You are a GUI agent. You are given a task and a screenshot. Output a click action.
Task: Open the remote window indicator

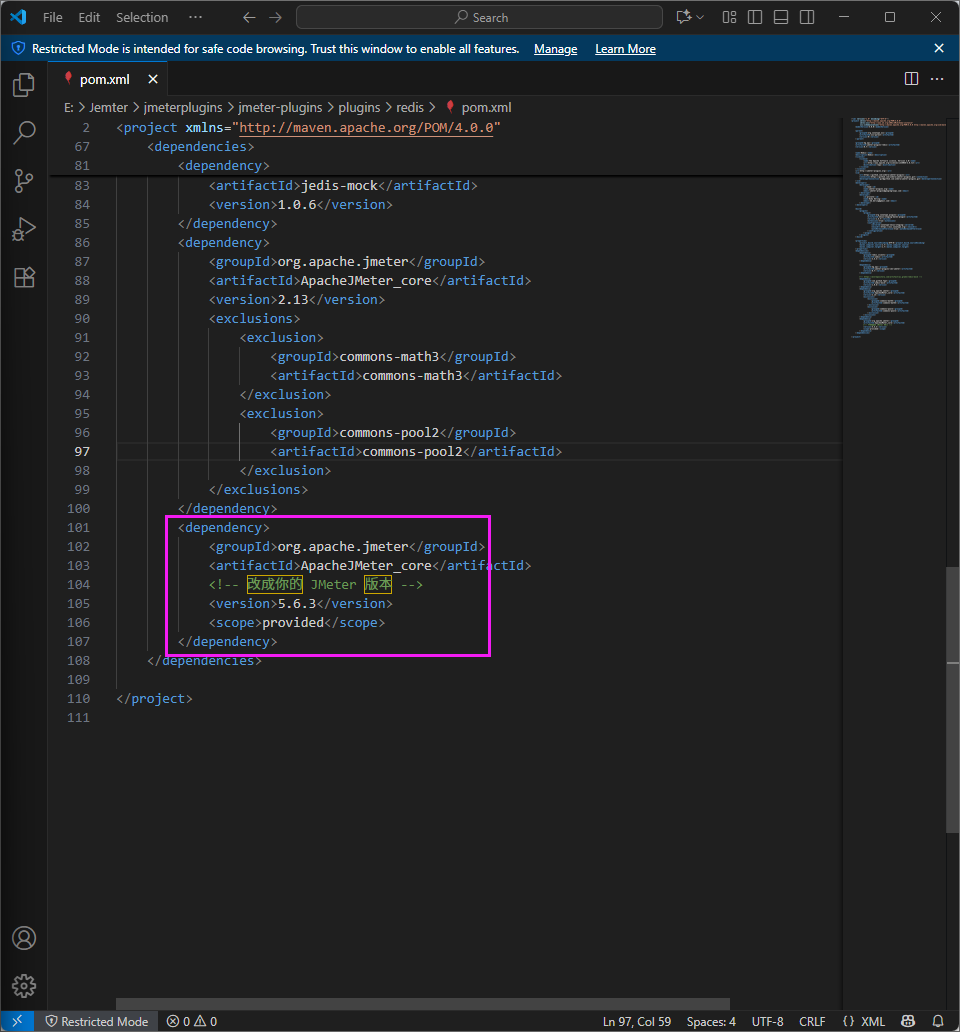point(18,1021)
